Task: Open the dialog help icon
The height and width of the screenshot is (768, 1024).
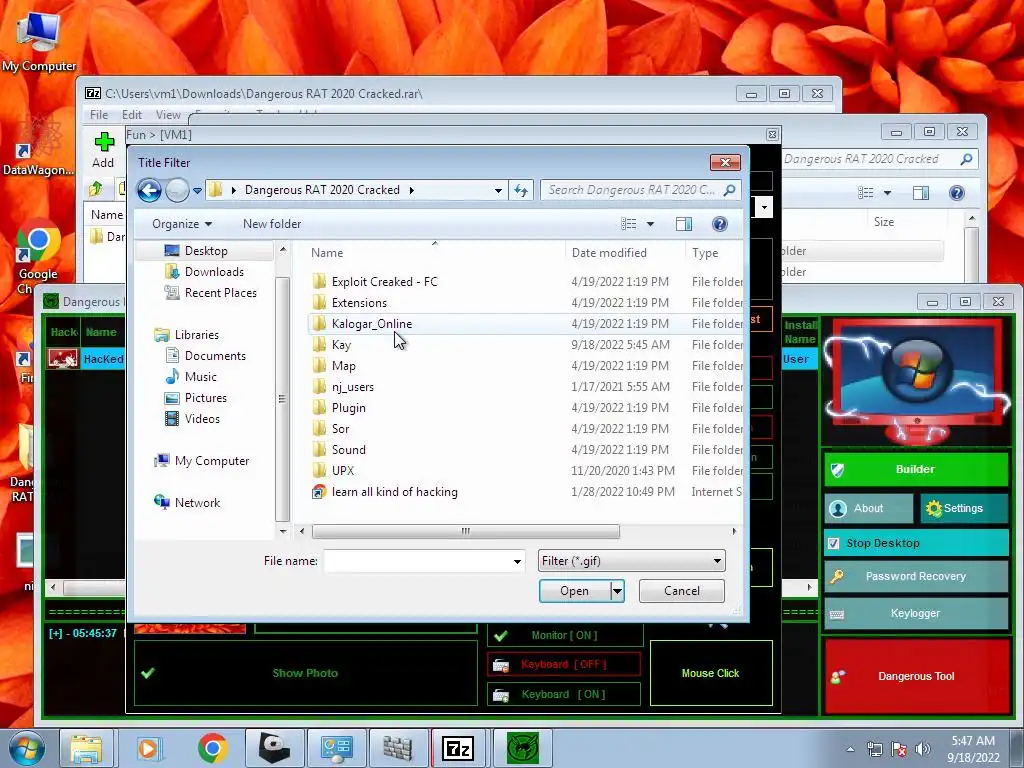Action: 720,224
